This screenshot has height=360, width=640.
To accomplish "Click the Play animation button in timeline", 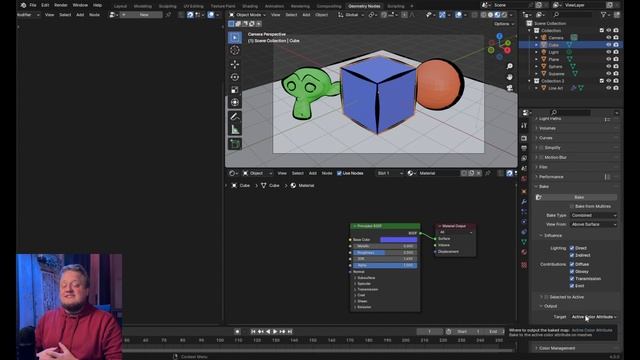I will pyautogui.click(x=275, y=332).
